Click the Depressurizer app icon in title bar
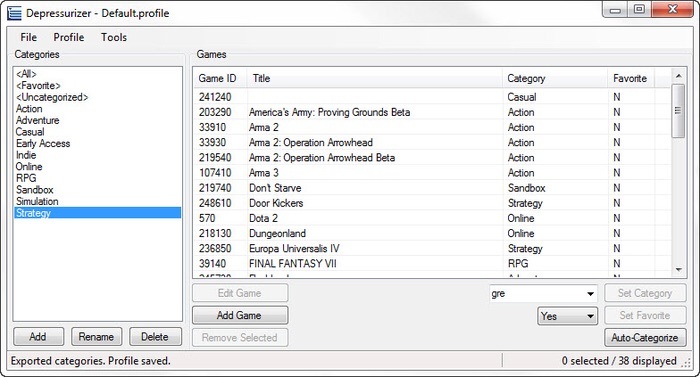The height and width of the screenshot is (377, 700). 14,13
